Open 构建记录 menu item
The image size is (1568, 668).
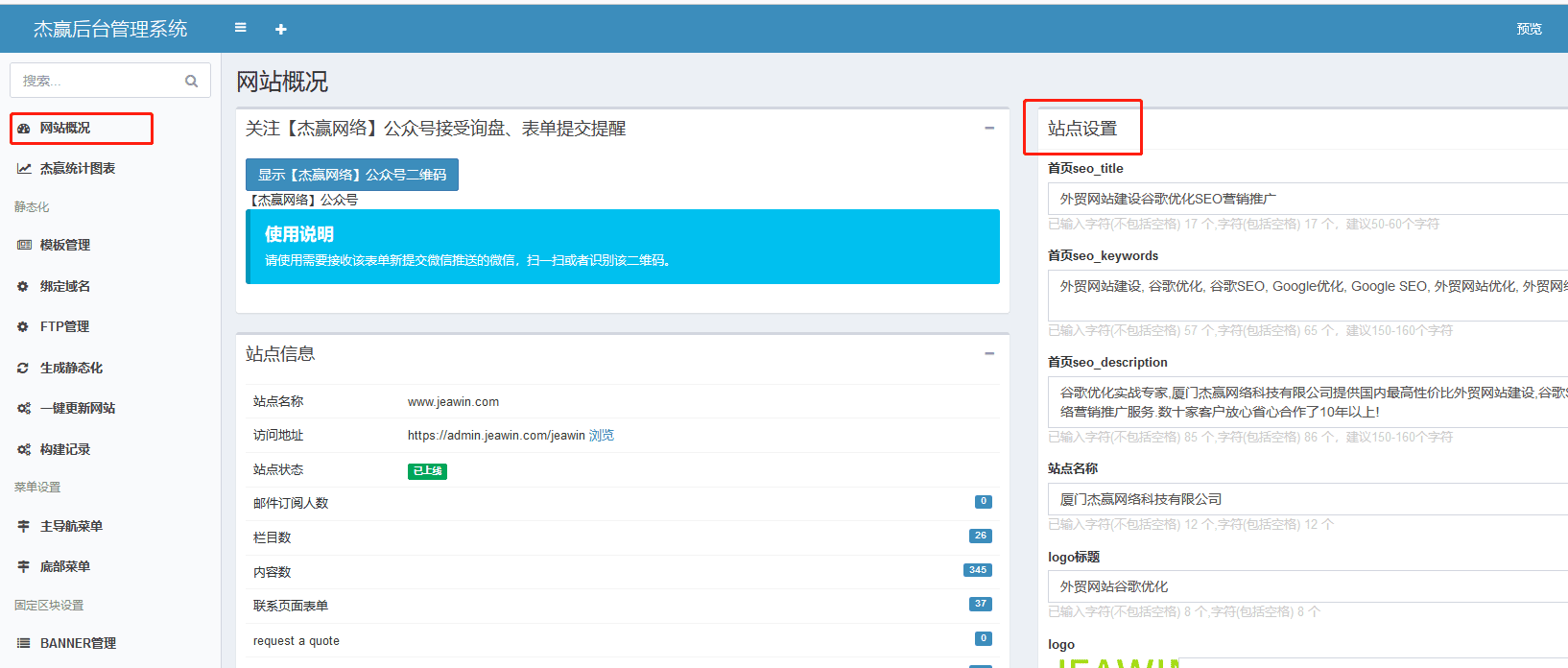point(65,450)
